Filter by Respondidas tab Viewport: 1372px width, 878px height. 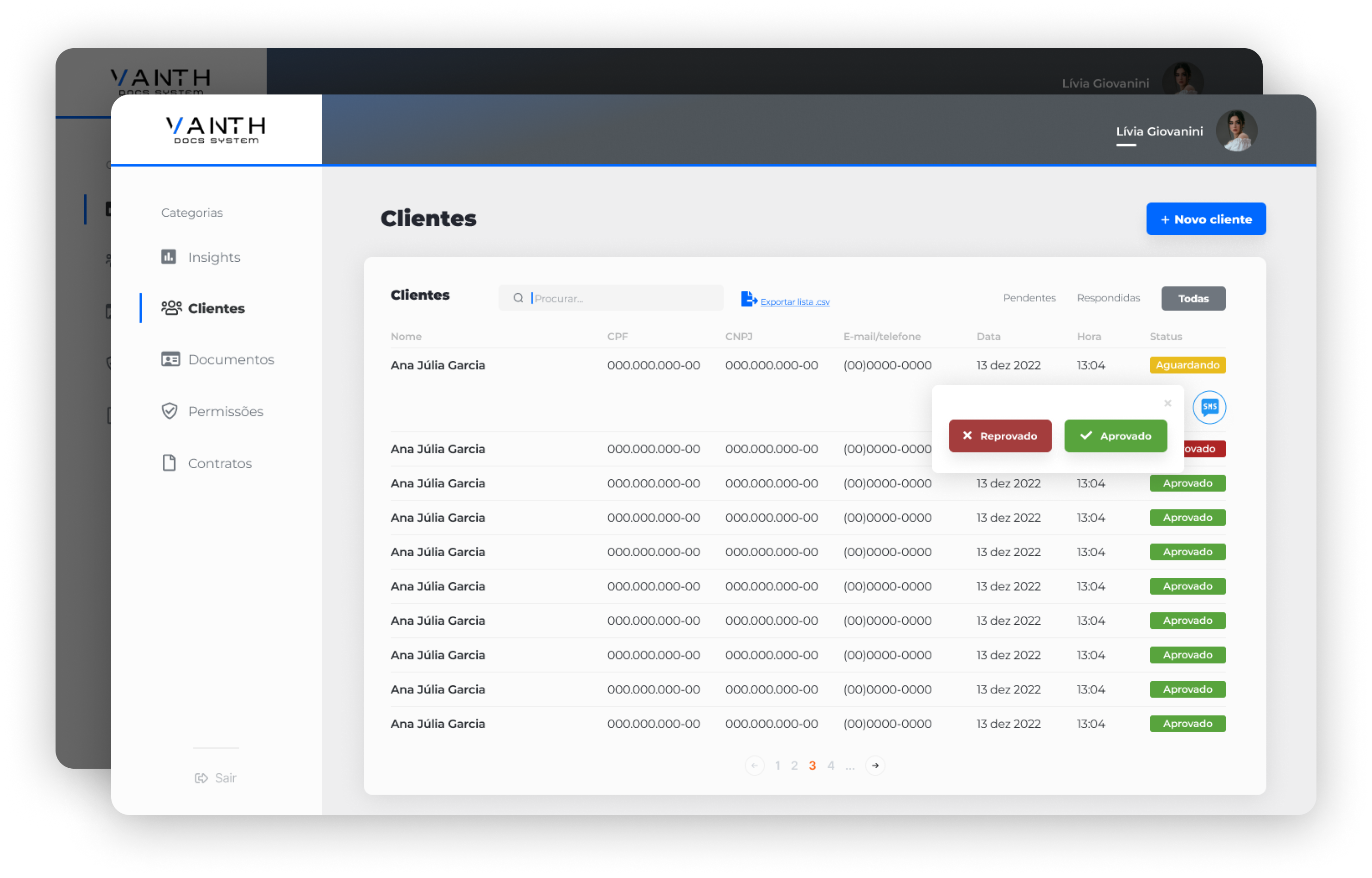[1108, 298]
